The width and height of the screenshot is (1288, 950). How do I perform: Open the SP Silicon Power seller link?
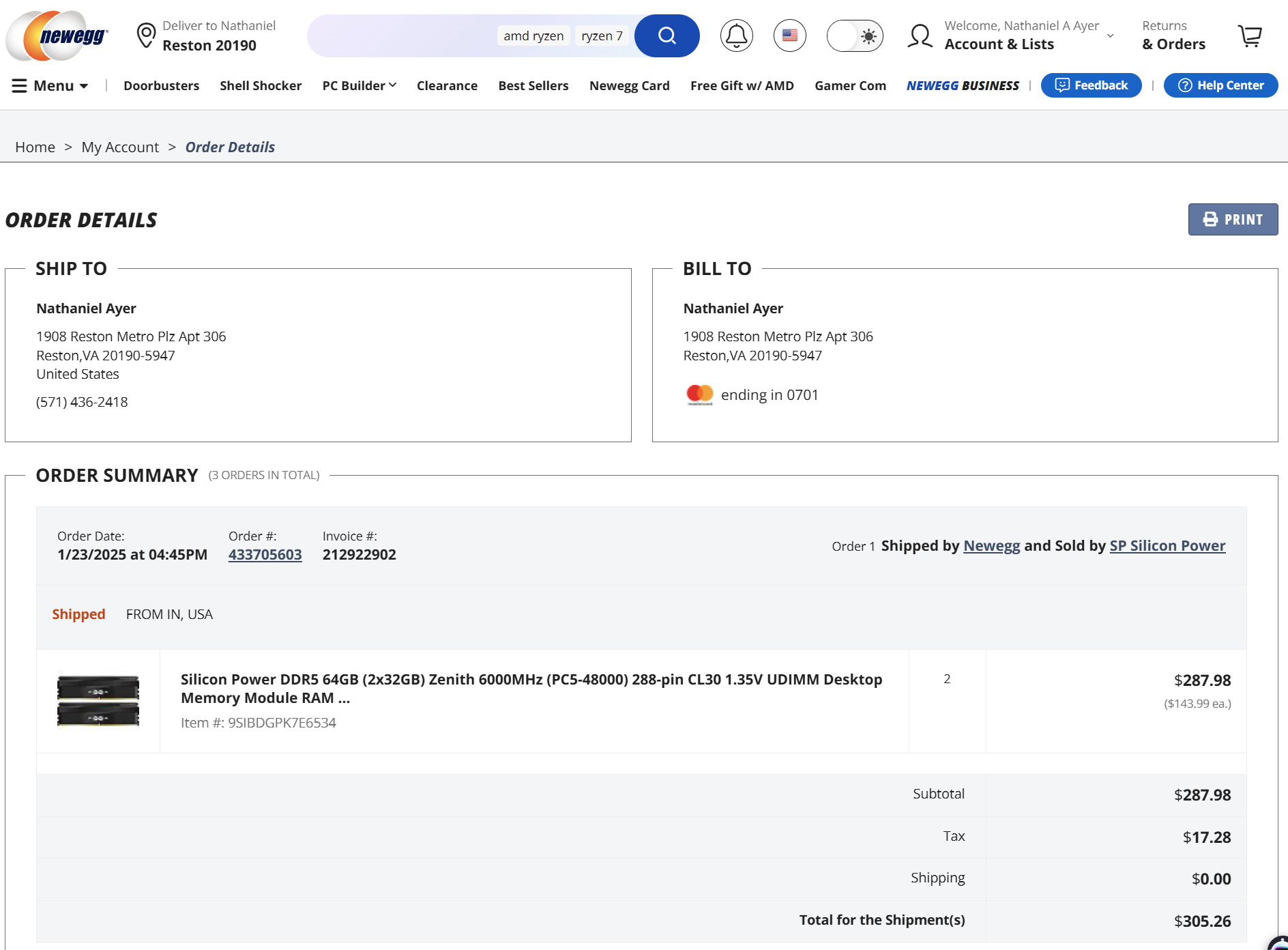click(x=1167, y=546)
